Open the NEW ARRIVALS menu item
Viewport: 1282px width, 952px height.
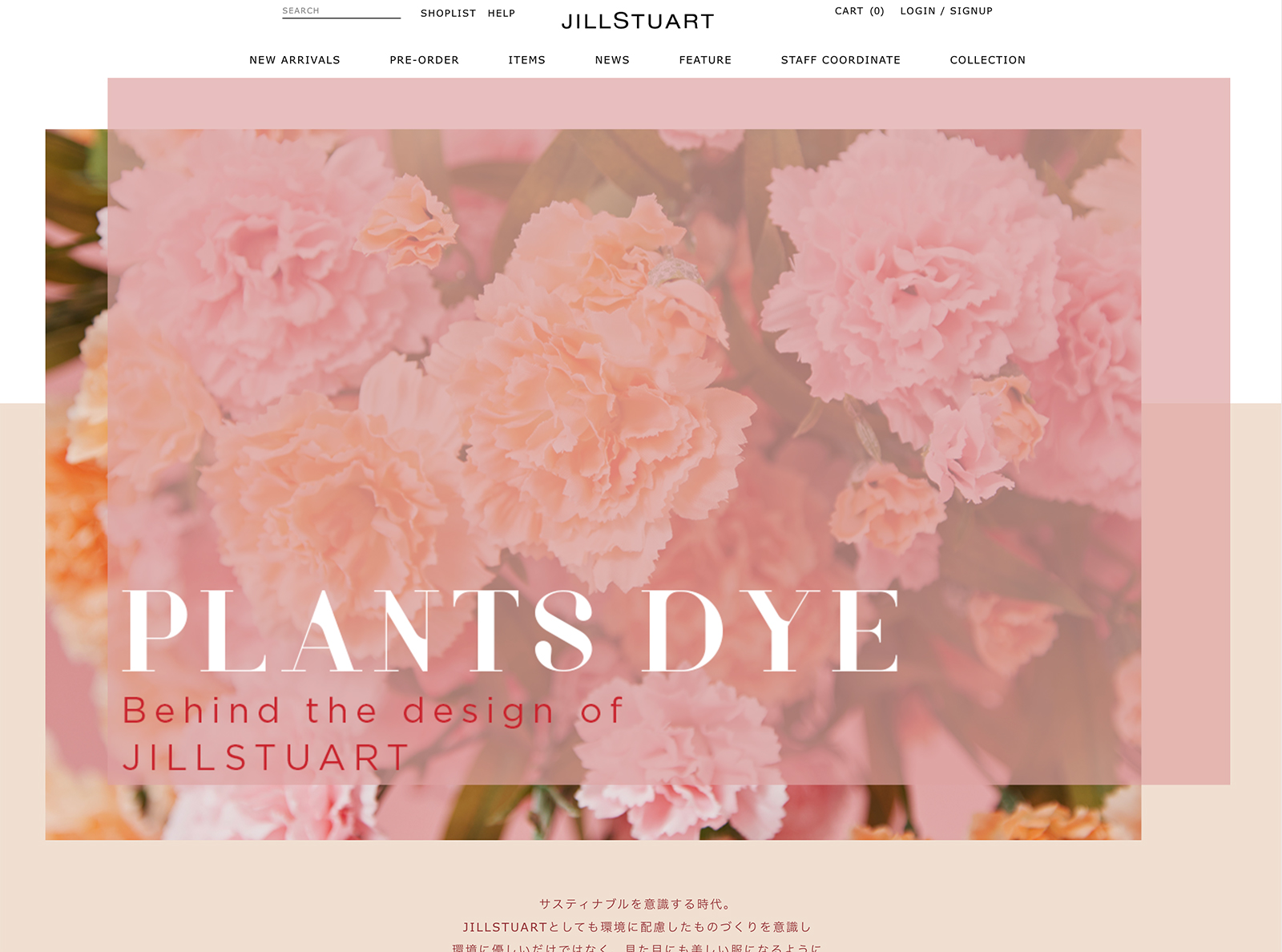click(x=295, y=60)
